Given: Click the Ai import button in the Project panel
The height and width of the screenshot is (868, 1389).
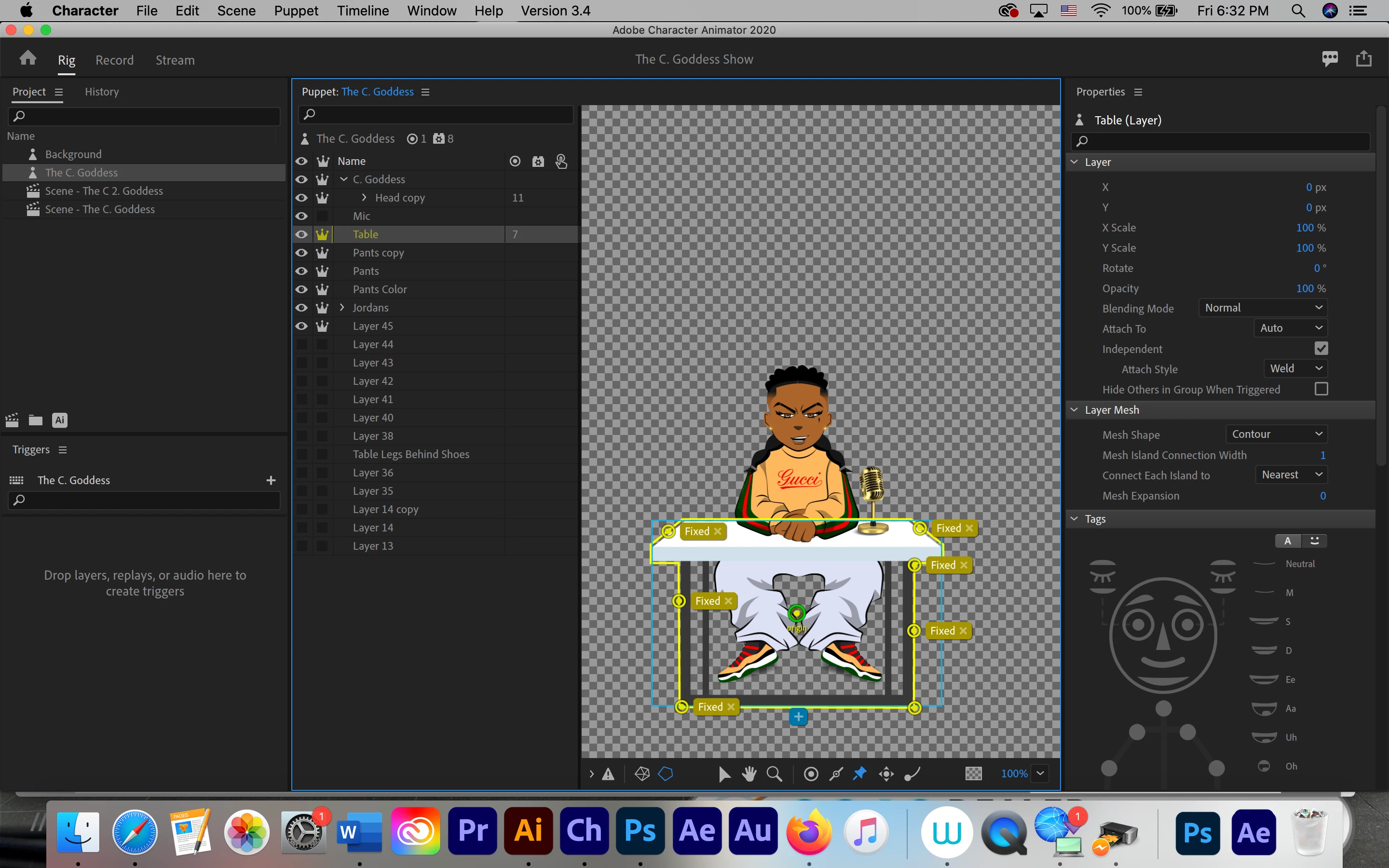Looking at the screenshot, I should point(60,420).
